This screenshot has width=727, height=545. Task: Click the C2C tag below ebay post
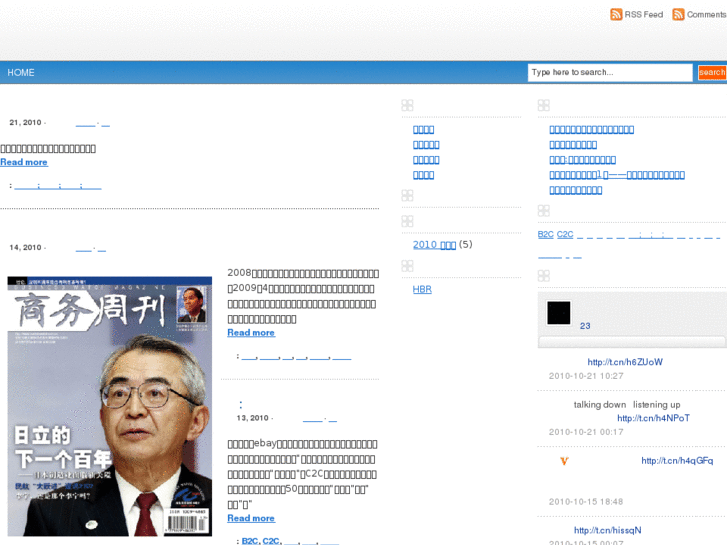[271, 541]
